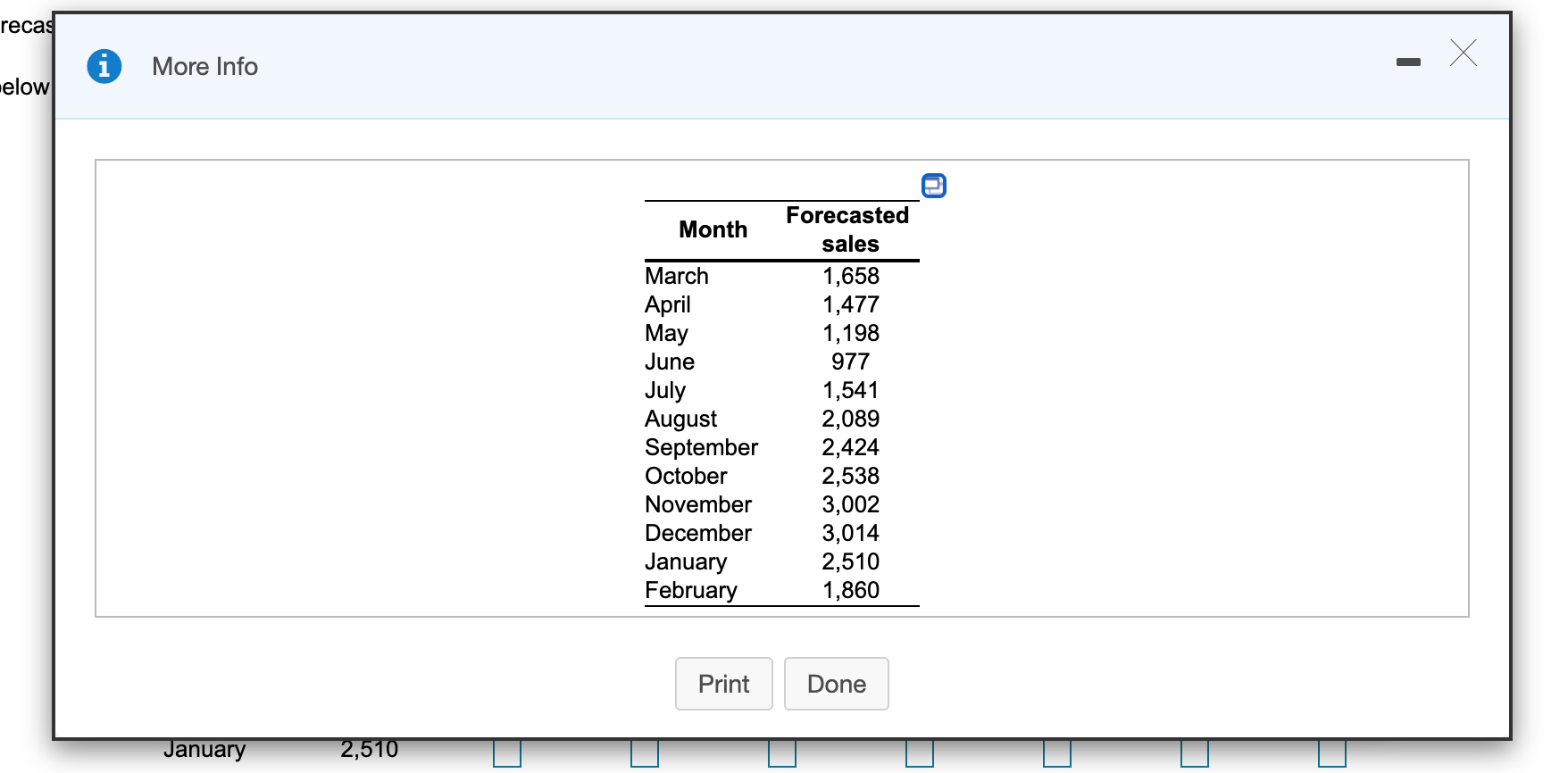Click the May value 1,198
The width and height of the screenshot is (1568, 773).
(x=851, y=333)
